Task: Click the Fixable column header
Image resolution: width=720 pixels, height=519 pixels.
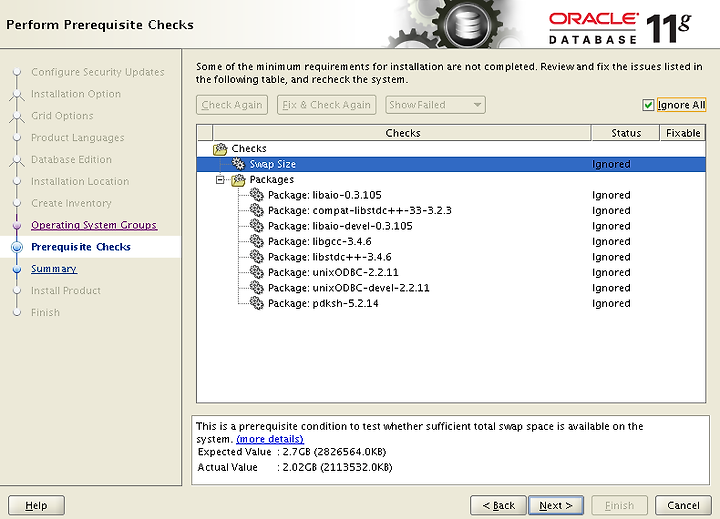Action: 683,133
